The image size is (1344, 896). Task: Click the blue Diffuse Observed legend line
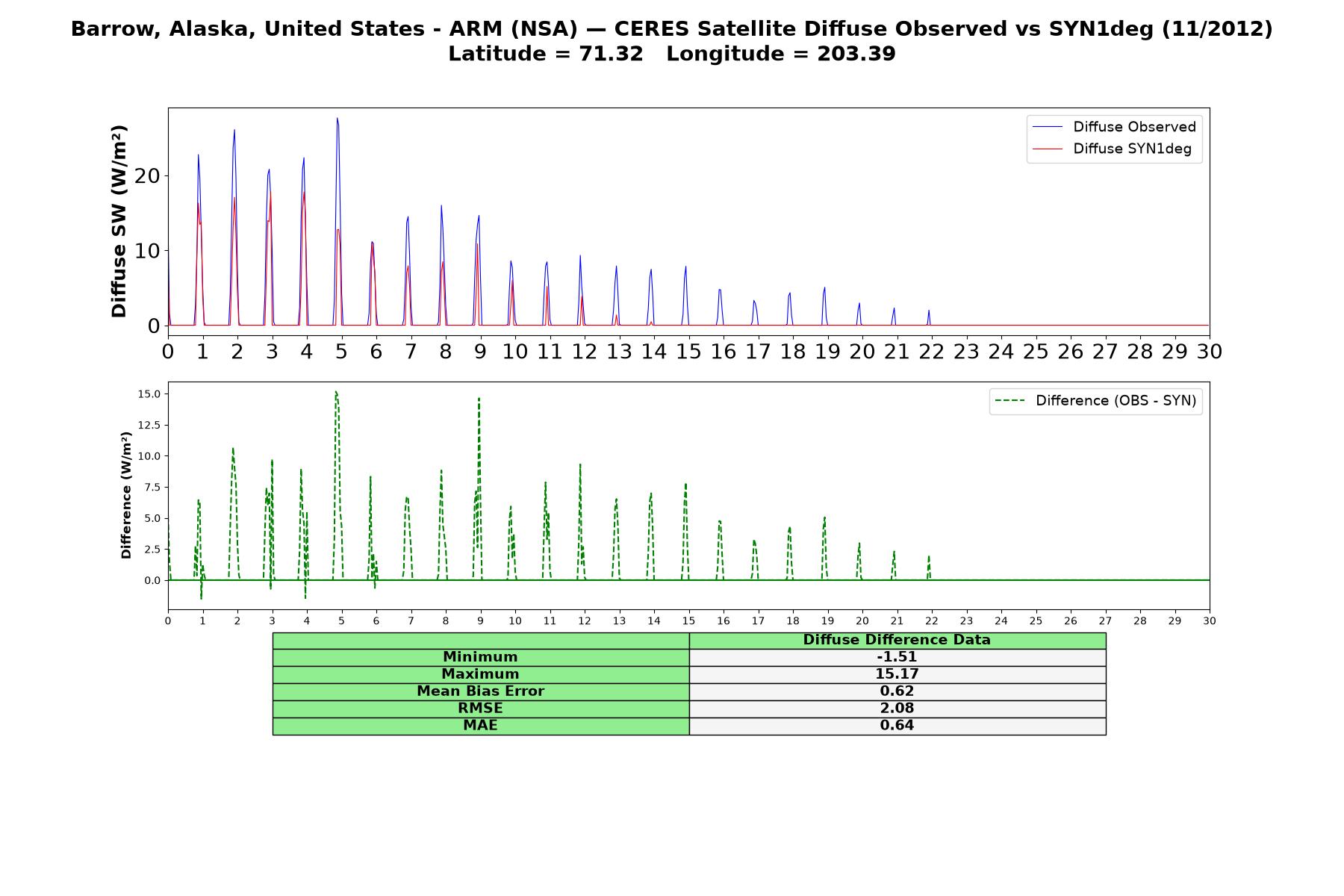coord(1047,127)
